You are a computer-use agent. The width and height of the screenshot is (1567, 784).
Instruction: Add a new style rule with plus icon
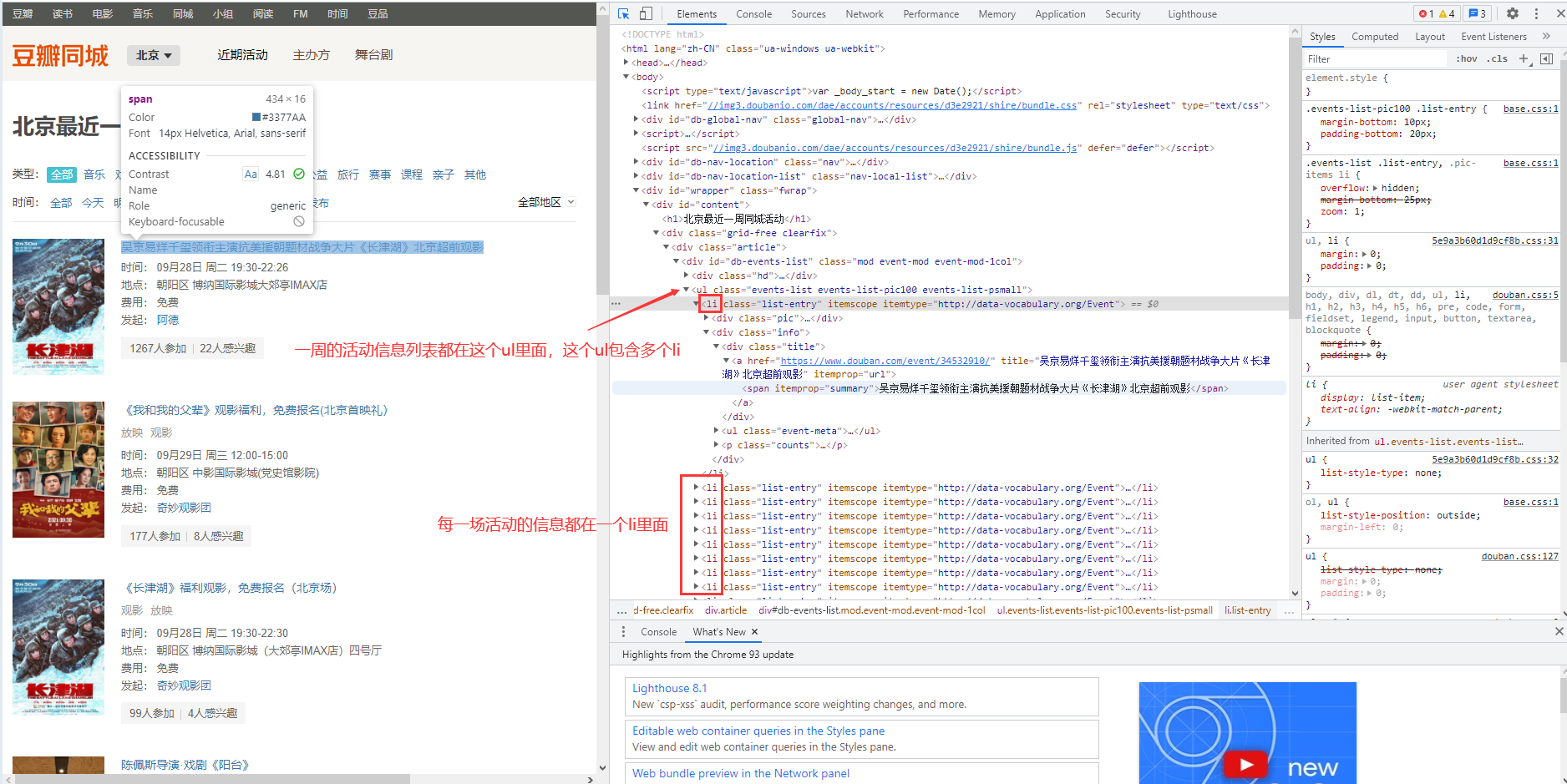1524,58
